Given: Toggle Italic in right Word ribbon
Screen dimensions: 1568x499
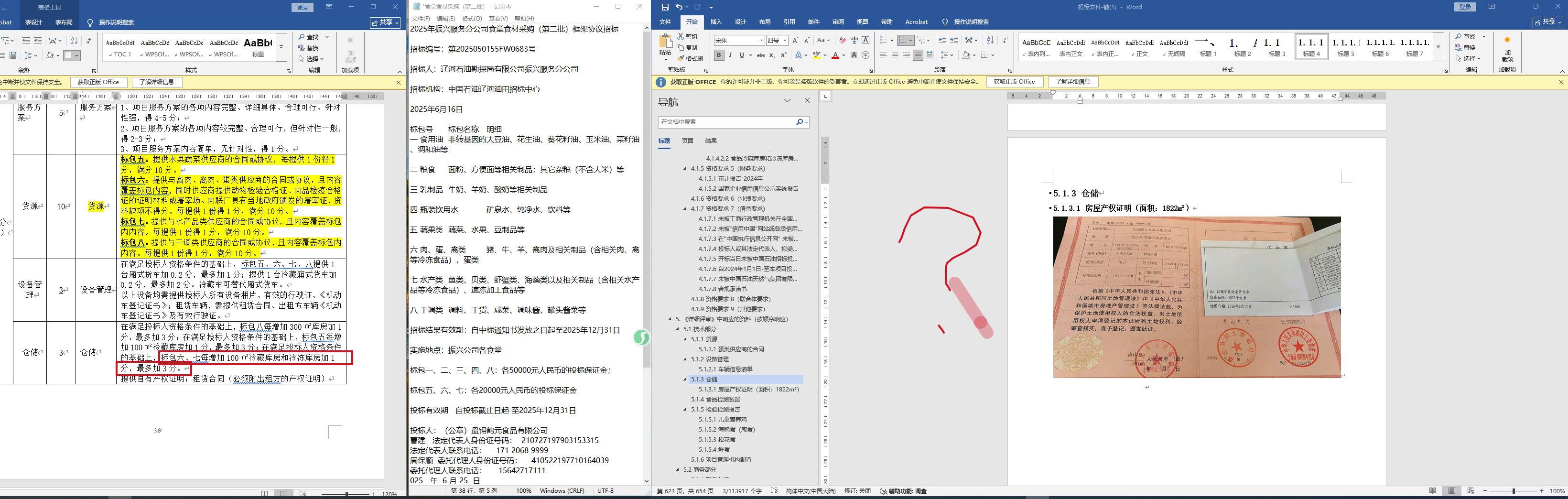Looking at the screenshot, I should tap(730, 55).
